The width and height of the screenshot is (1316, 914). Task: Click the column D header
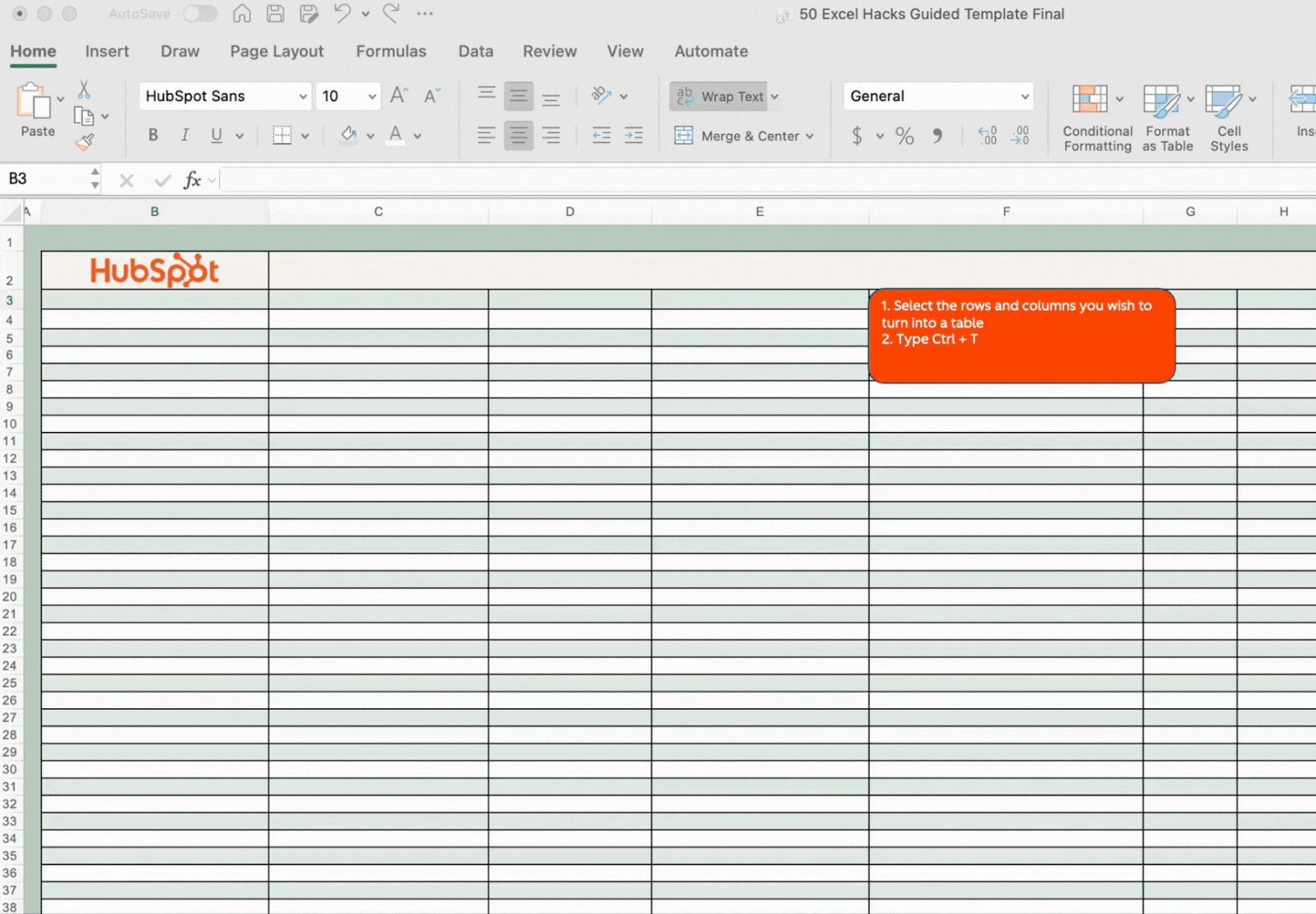click(570, 211)
